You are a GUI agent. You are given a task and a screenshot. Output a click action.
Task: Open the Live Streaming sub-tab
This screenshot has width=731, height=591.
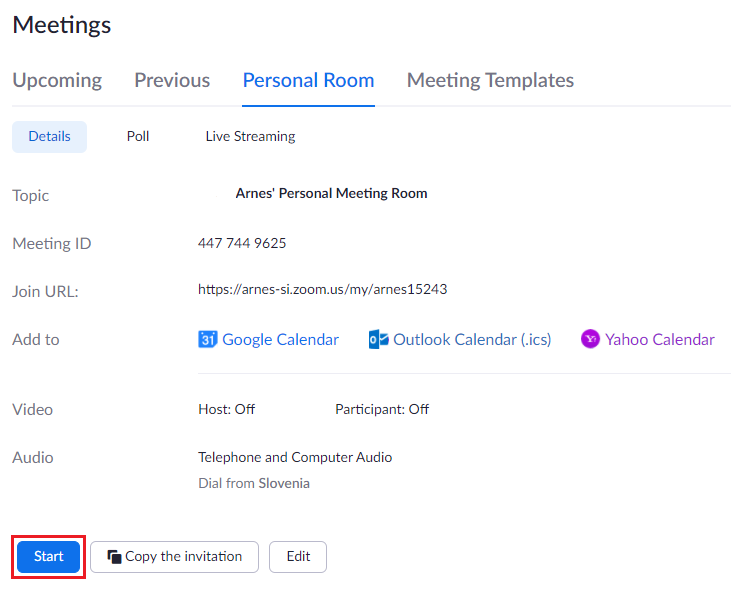pyautogui.click(x=250, y=137)
